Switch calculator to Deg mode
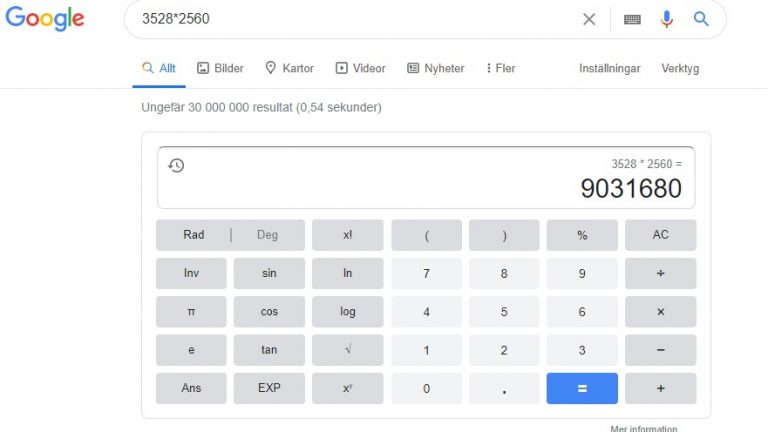This screenshot has width=768, height=432. pyautogui.click(x=267, y=235)
